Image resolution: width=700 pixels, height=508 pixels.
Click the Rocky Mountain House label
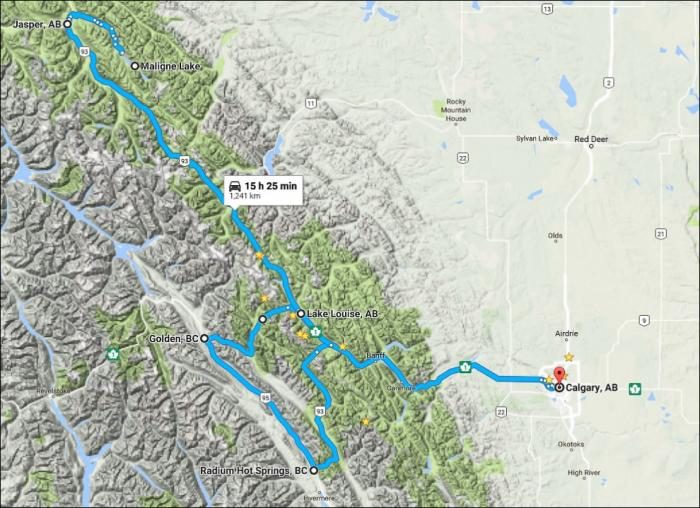(456, 110)
